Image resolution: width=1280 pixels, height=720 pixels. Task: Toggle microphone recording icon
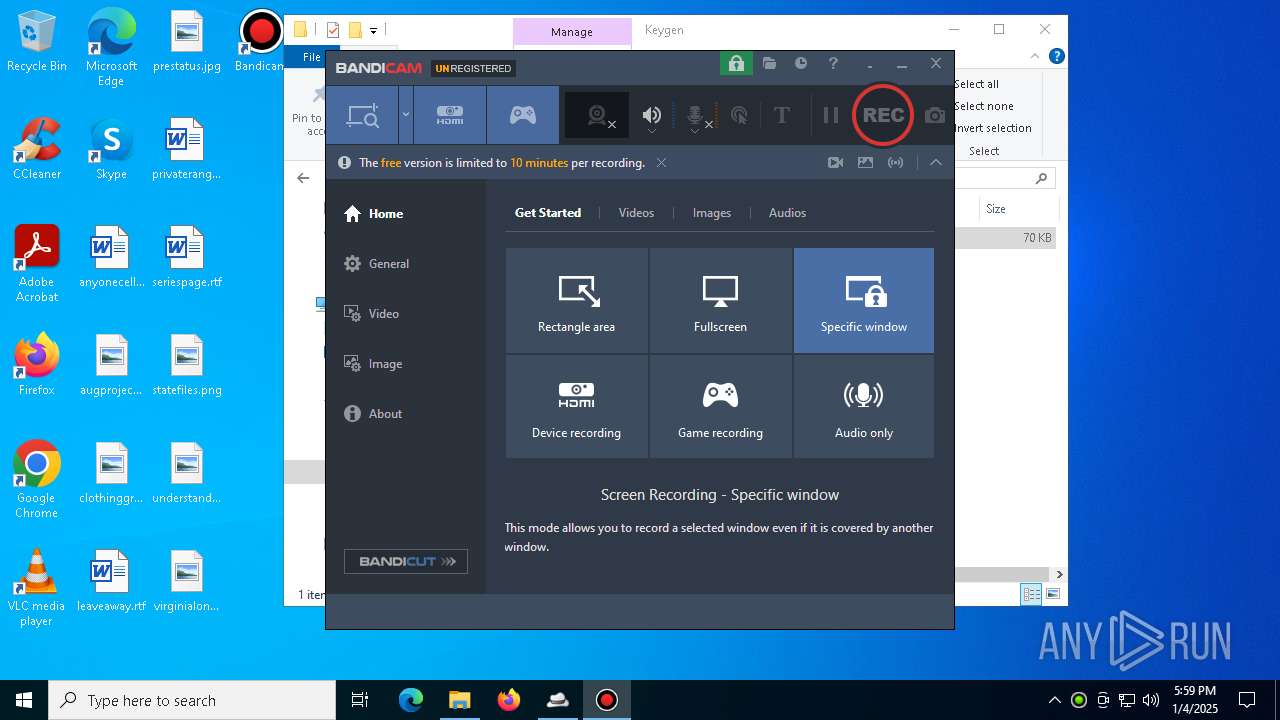coord(697,116)
